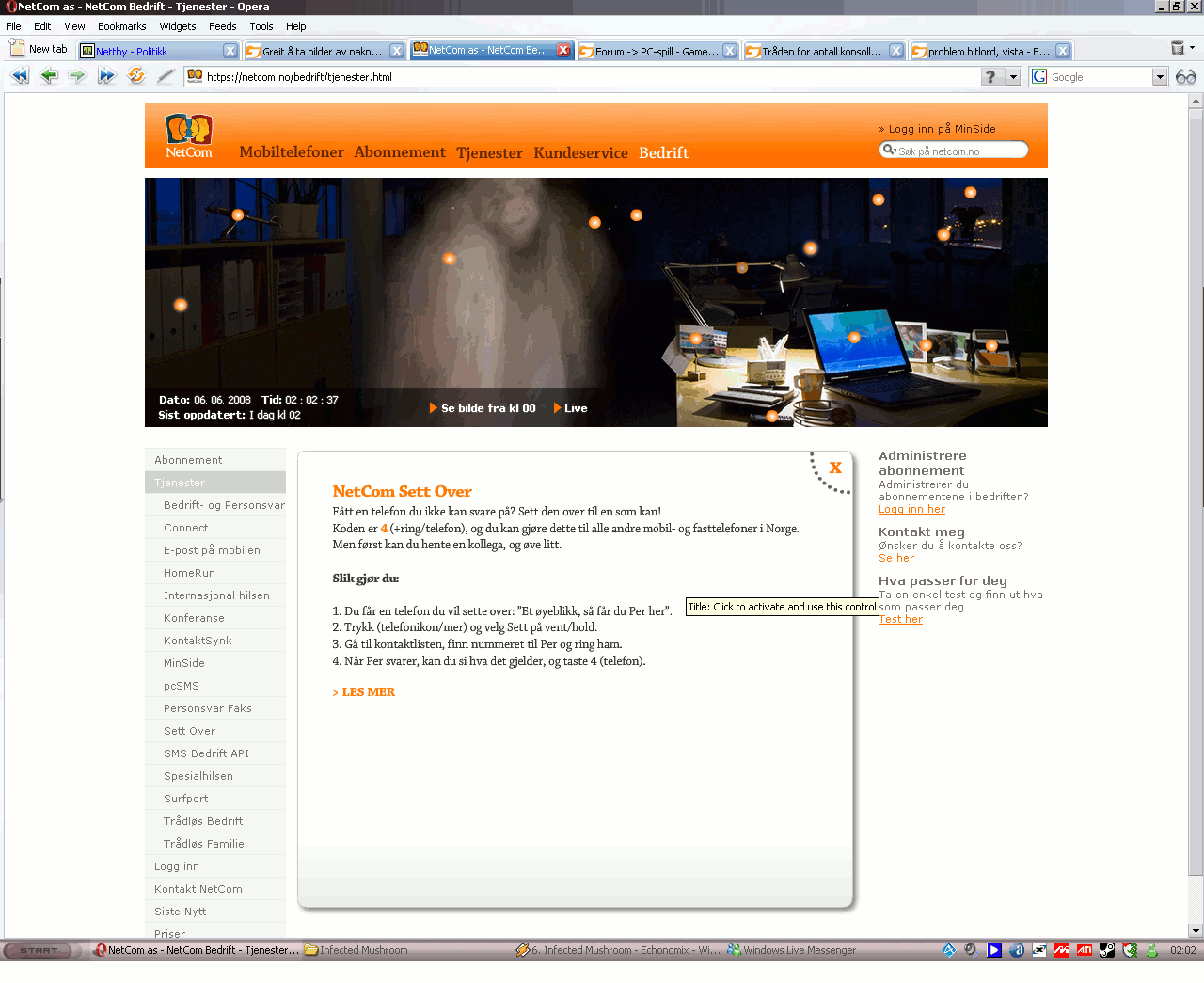Close the NetCom Sett Over panel with orange X

[835, 468]
